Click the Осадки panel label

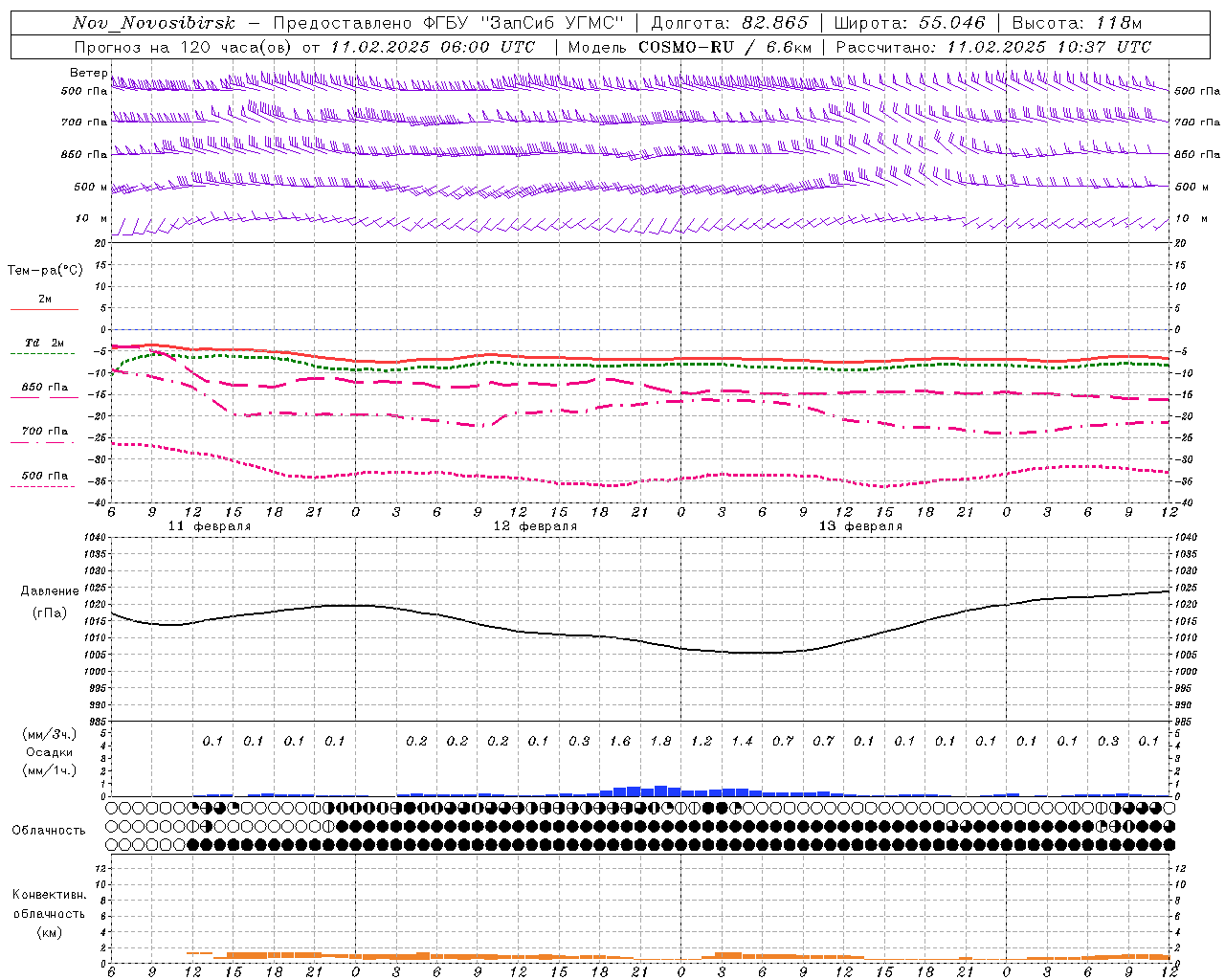pyautogui.click(x=50, y=752)
